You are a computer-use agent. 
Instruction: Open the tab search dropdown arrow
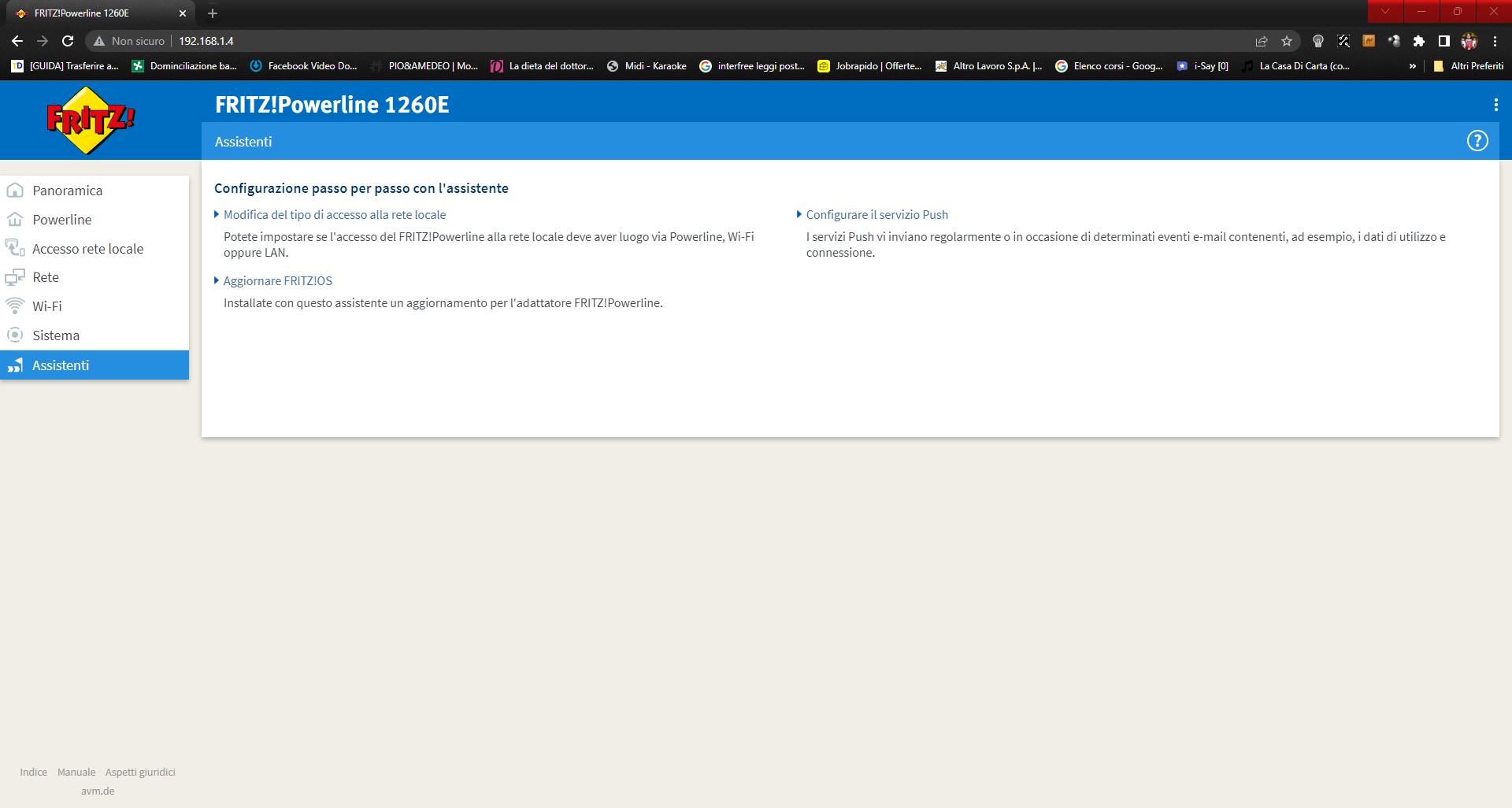tap(1385, 11)
